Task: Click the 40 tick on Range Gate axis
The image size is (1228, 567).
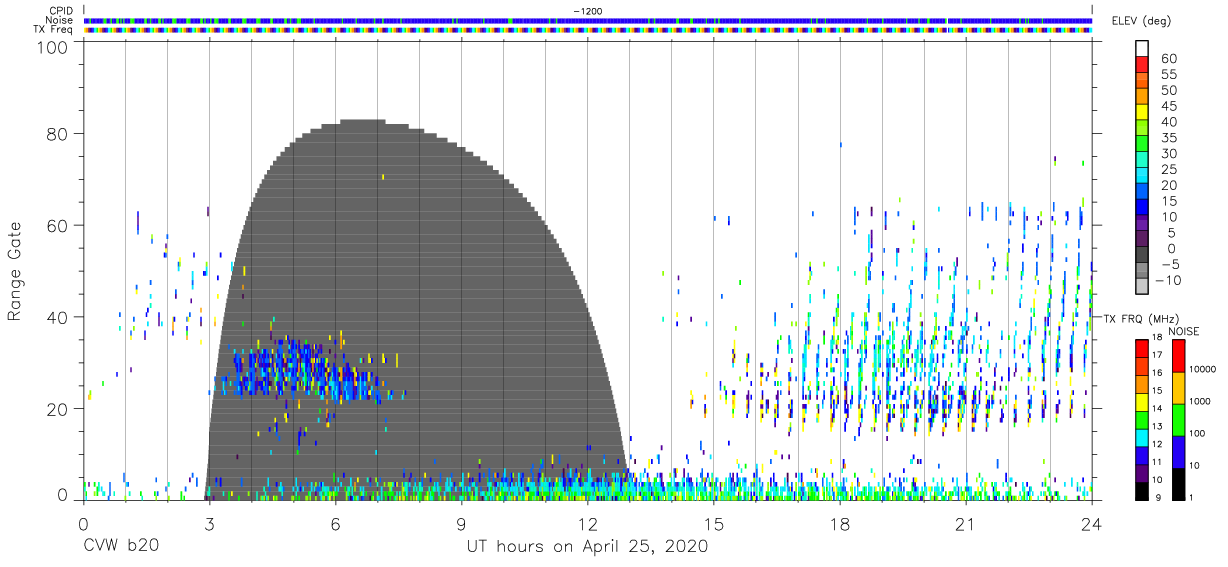Action: 56,317
